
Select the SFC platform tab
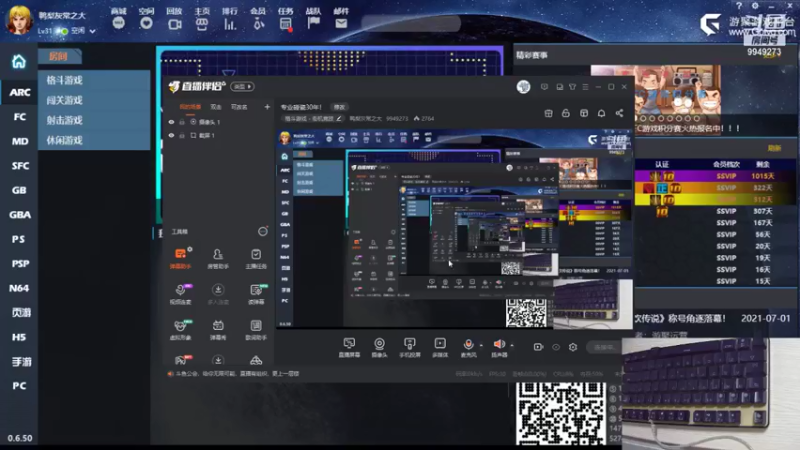[x=19, y=166]
